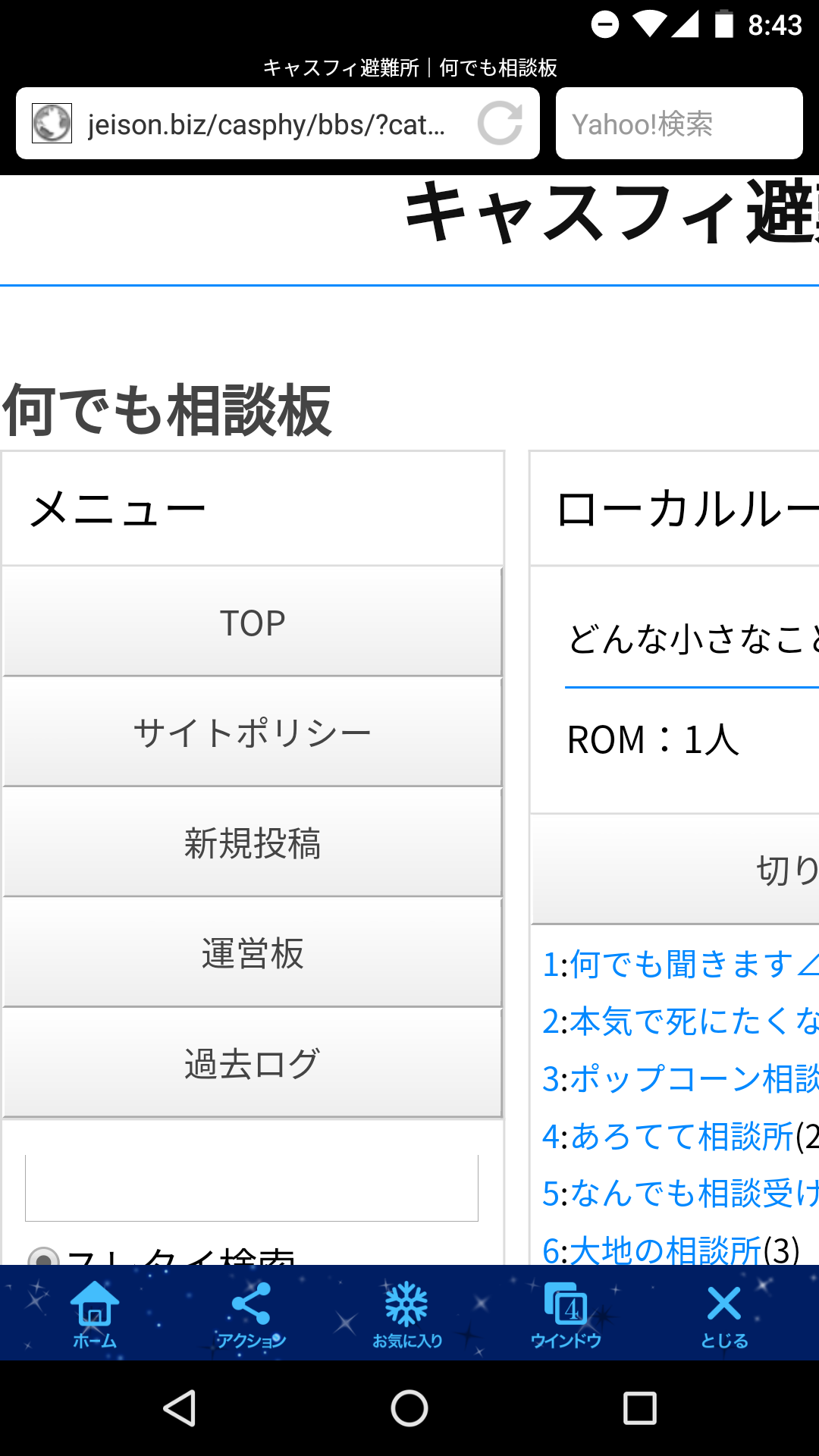Open the Windows tab switcher icon
The image size is (819, 1456).
point(566,1313)
